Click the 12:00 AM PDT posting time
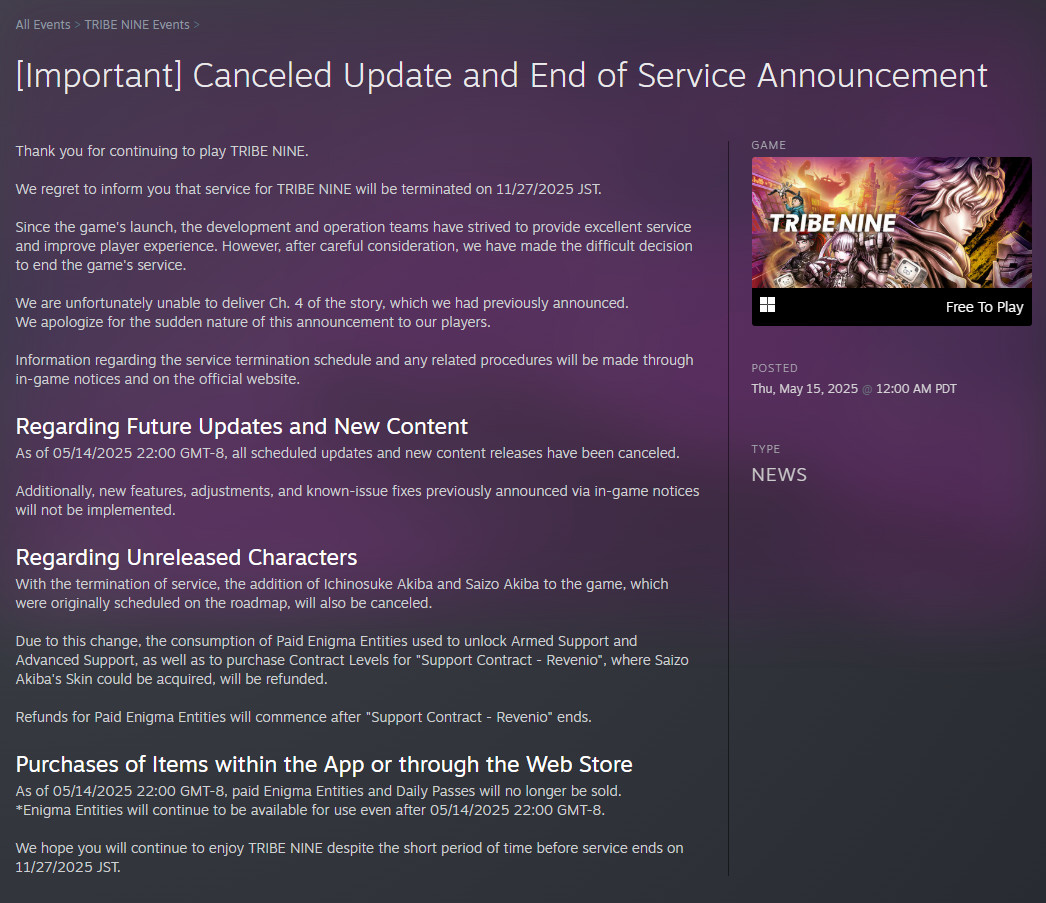Image resolution: width=1046 pixels, height=903 pixels. [916, 389]
